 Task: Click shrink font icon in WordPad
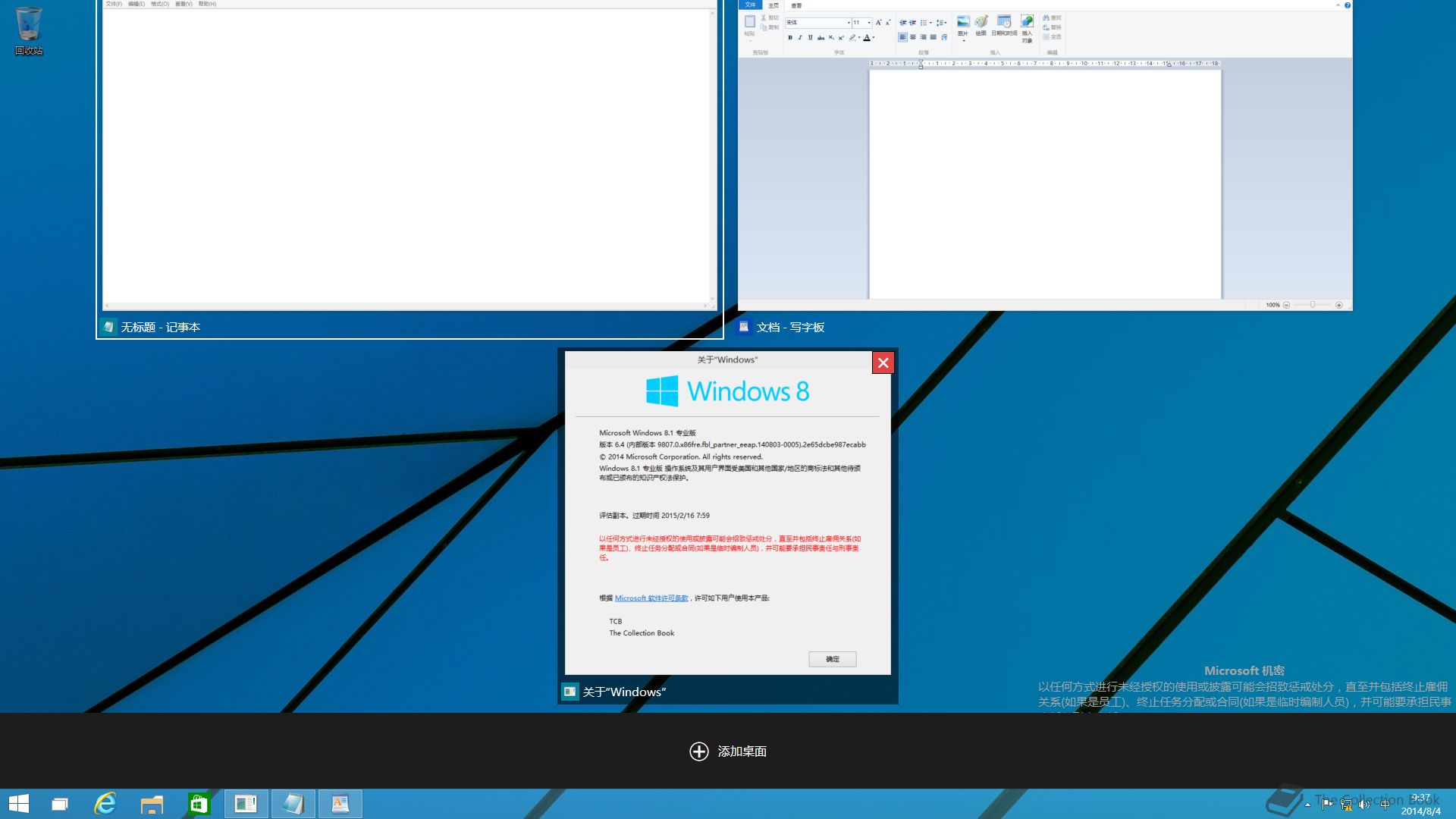(x=888, y=23)
